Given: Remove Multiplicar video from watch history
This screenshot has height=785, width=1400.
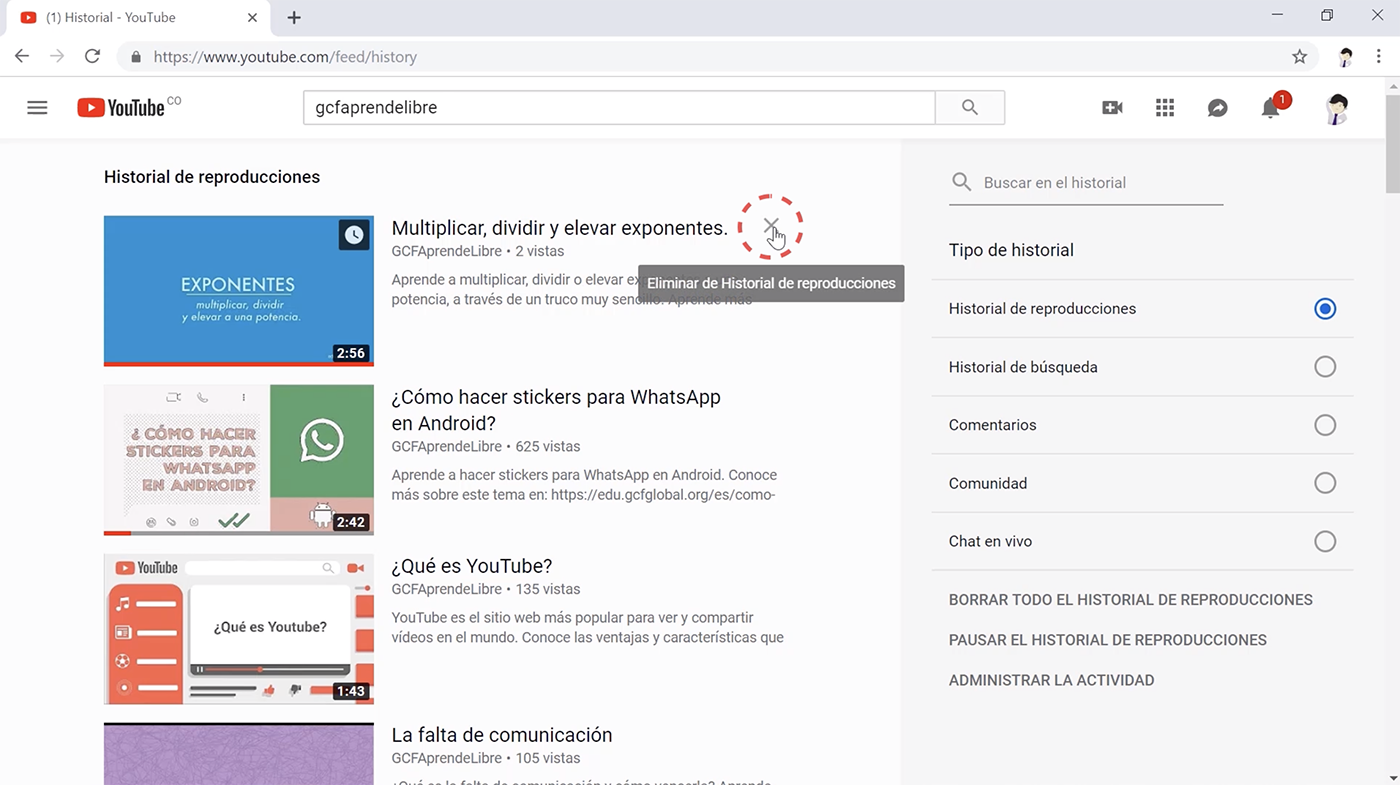Looking at the screenshot, I should pos(771,226).
